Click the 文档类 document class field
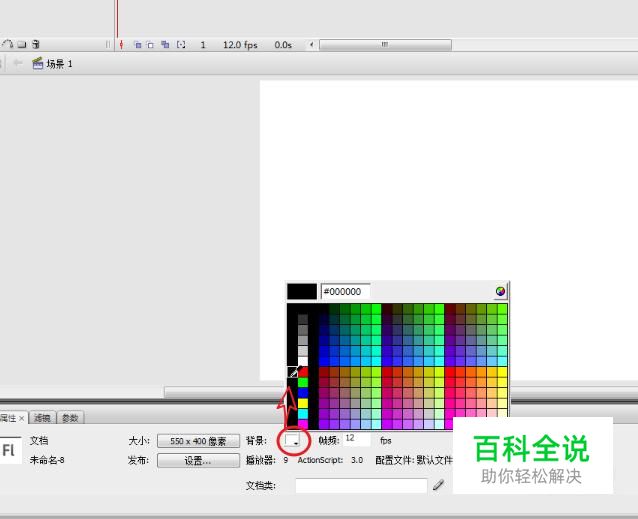Image resolution: width=638 pixels, height=519 pixels. [x=361, y=485]
